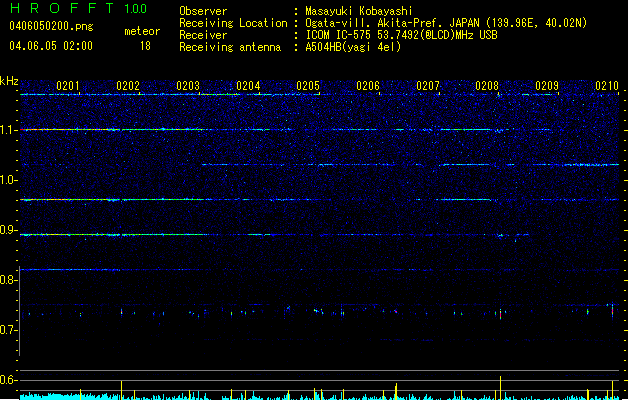Viewport: 629px width, 400px height.
Task: Click the meteor label text
Action: click(x=142, y=31)
